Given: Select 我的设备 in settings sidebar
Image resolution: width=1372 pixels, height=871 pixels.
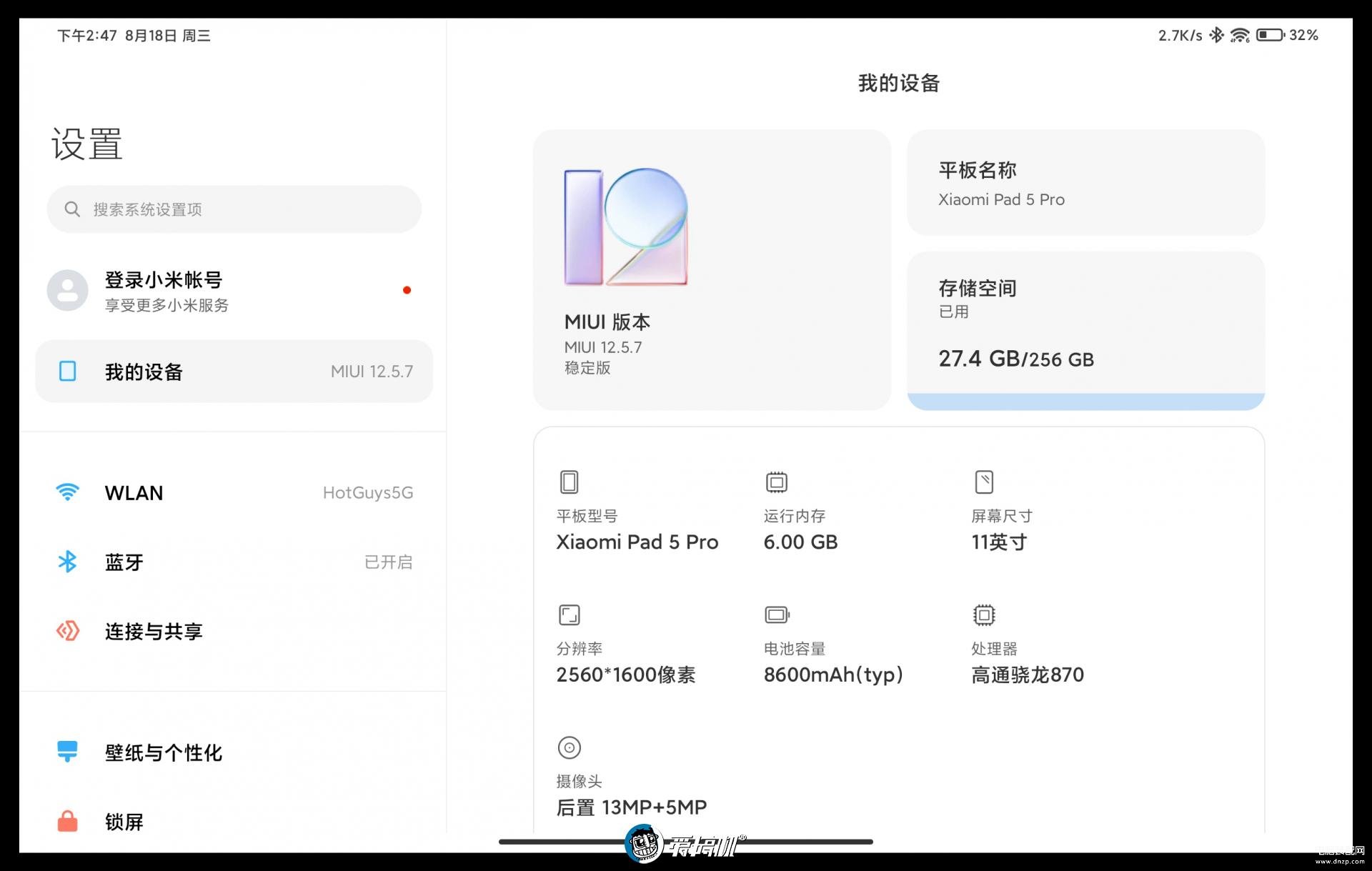Looking at the screenshot, I should point(234,372).
